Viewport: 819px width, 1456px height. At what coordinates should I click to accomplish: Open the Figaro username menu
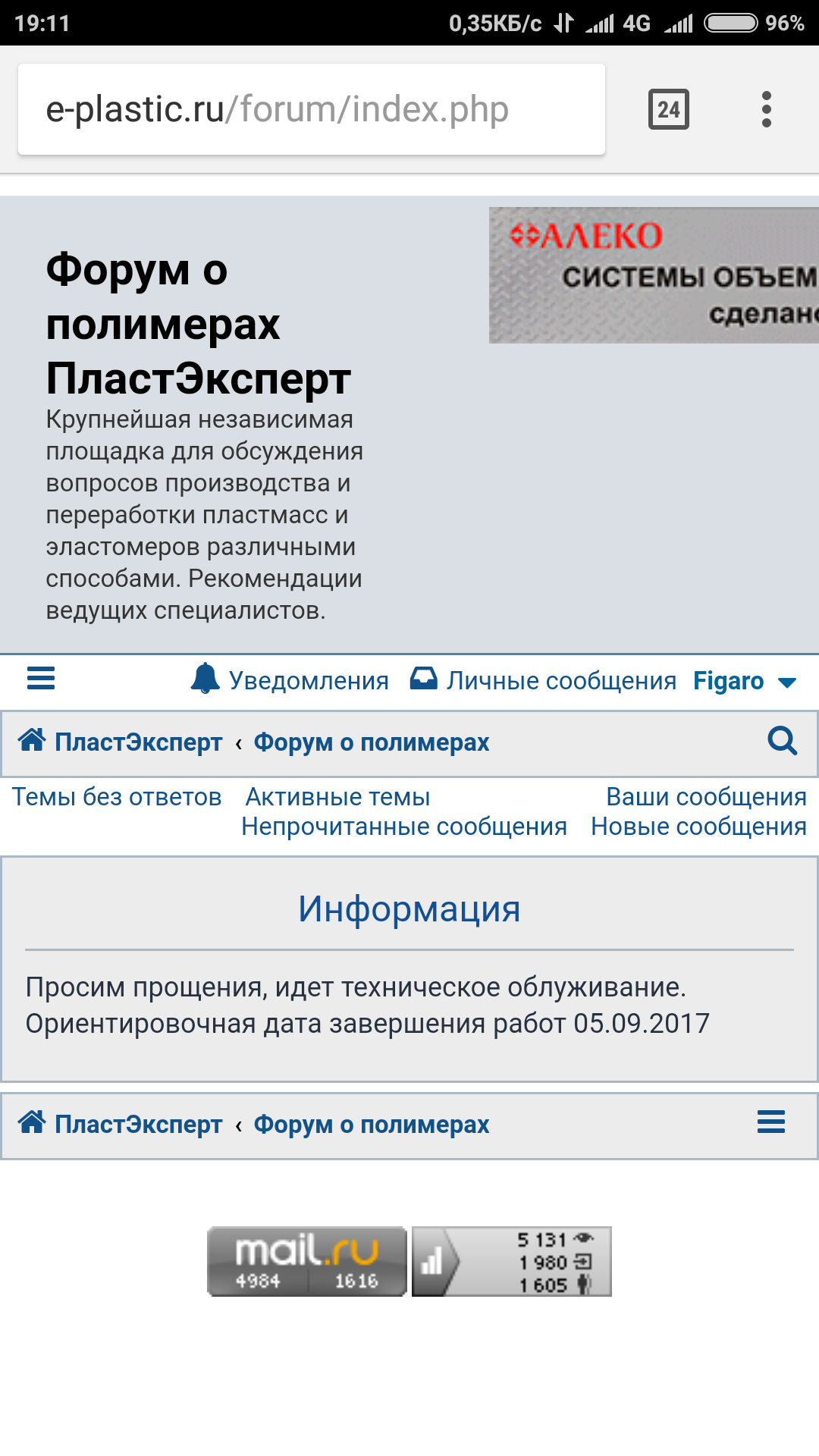[728, 681]
